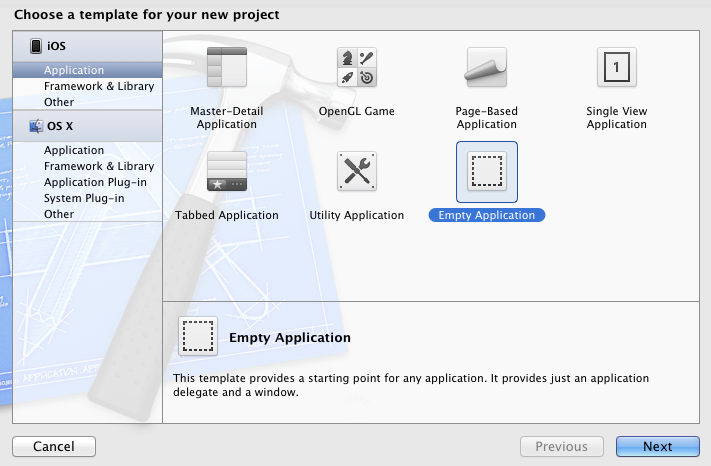
Task: Select Application Plug-in under OS X
Action: 95,182
